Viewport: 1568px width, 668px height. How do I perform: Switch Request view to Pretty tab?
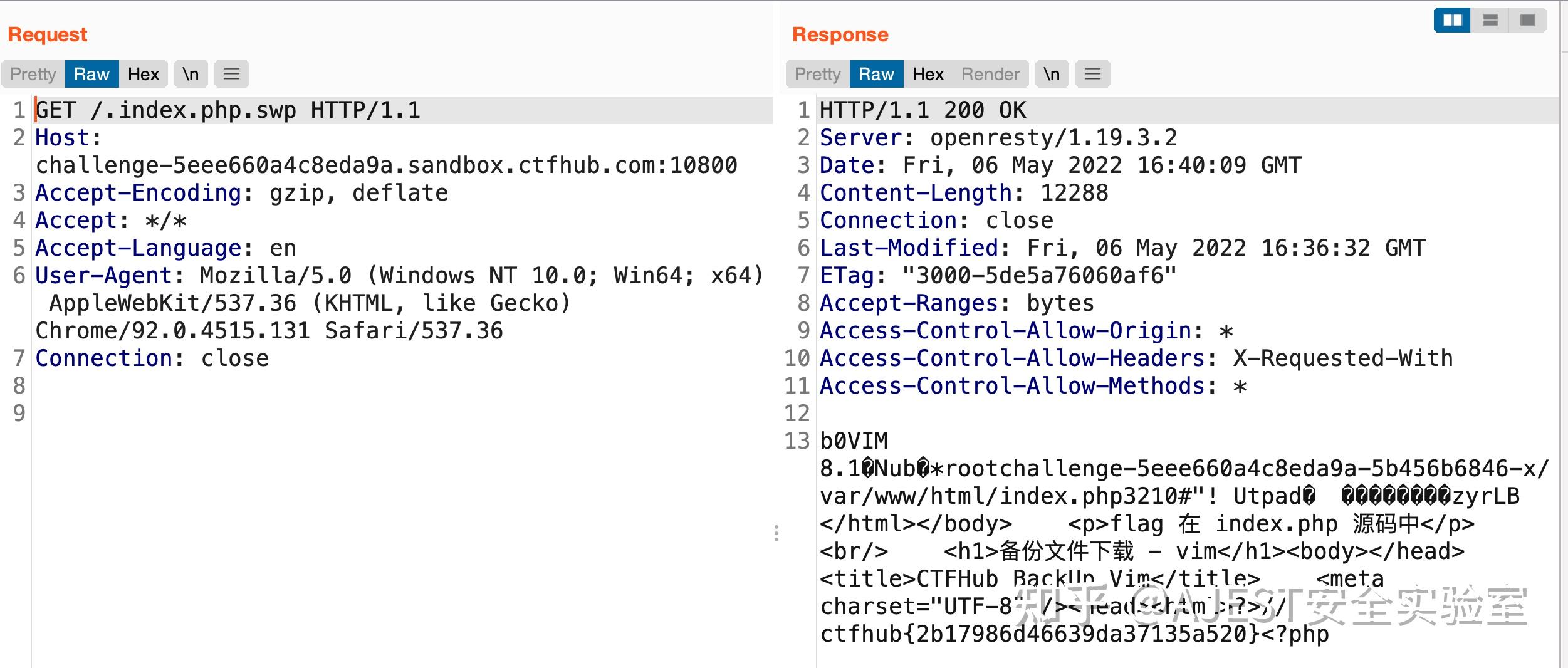(33, 74)
